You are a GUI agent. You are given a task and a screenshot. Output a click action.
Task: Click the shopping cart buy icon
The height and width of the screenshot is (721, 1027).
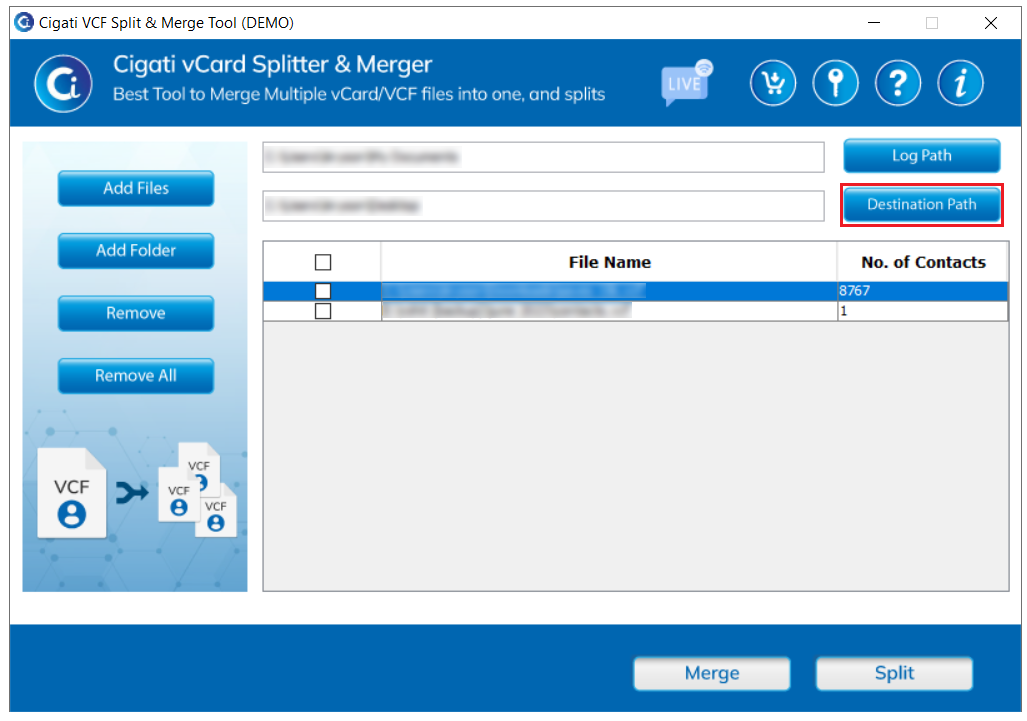[773, 83]
